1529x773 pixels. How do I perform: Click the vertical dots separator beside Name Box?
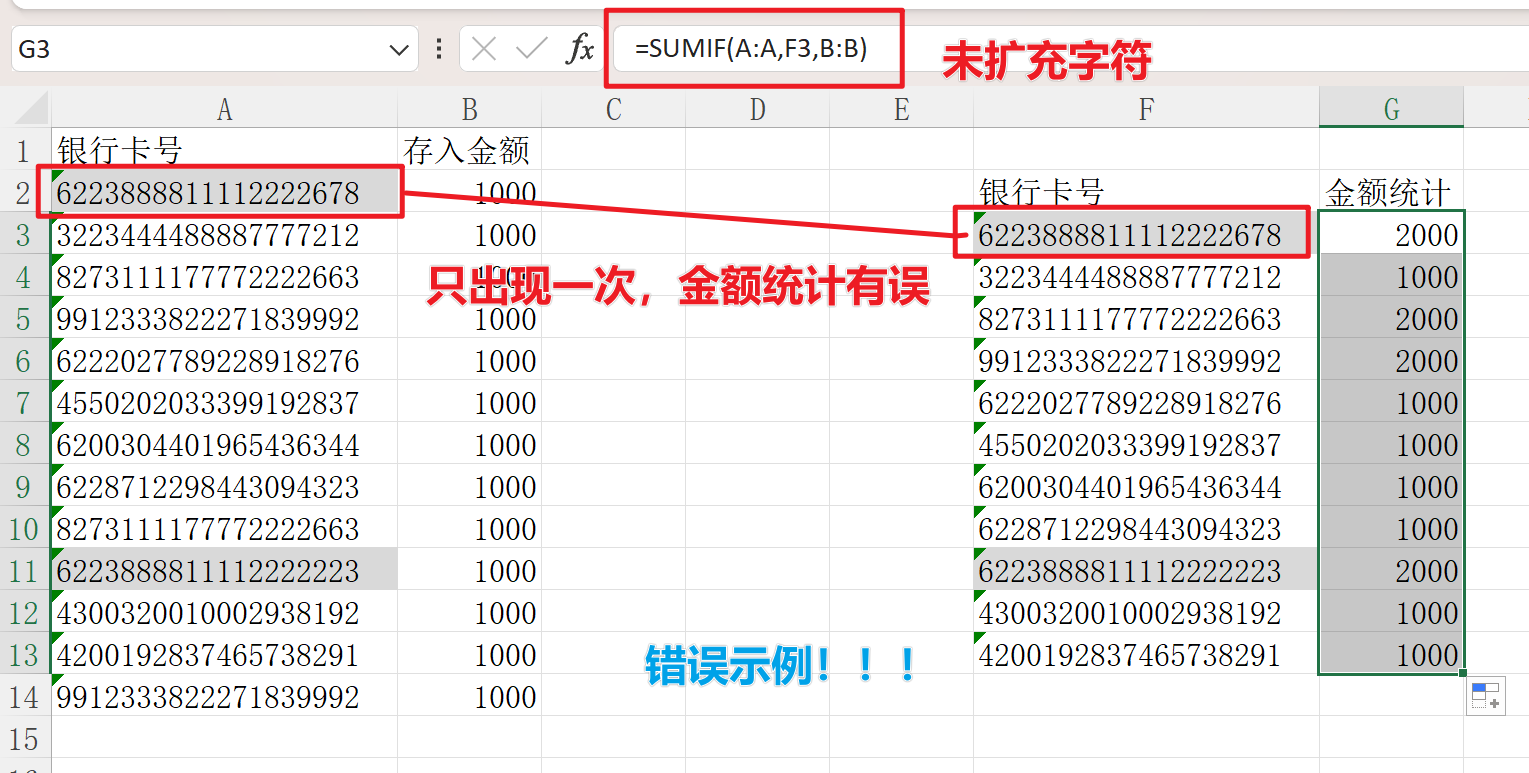click(x=437, y=48)
